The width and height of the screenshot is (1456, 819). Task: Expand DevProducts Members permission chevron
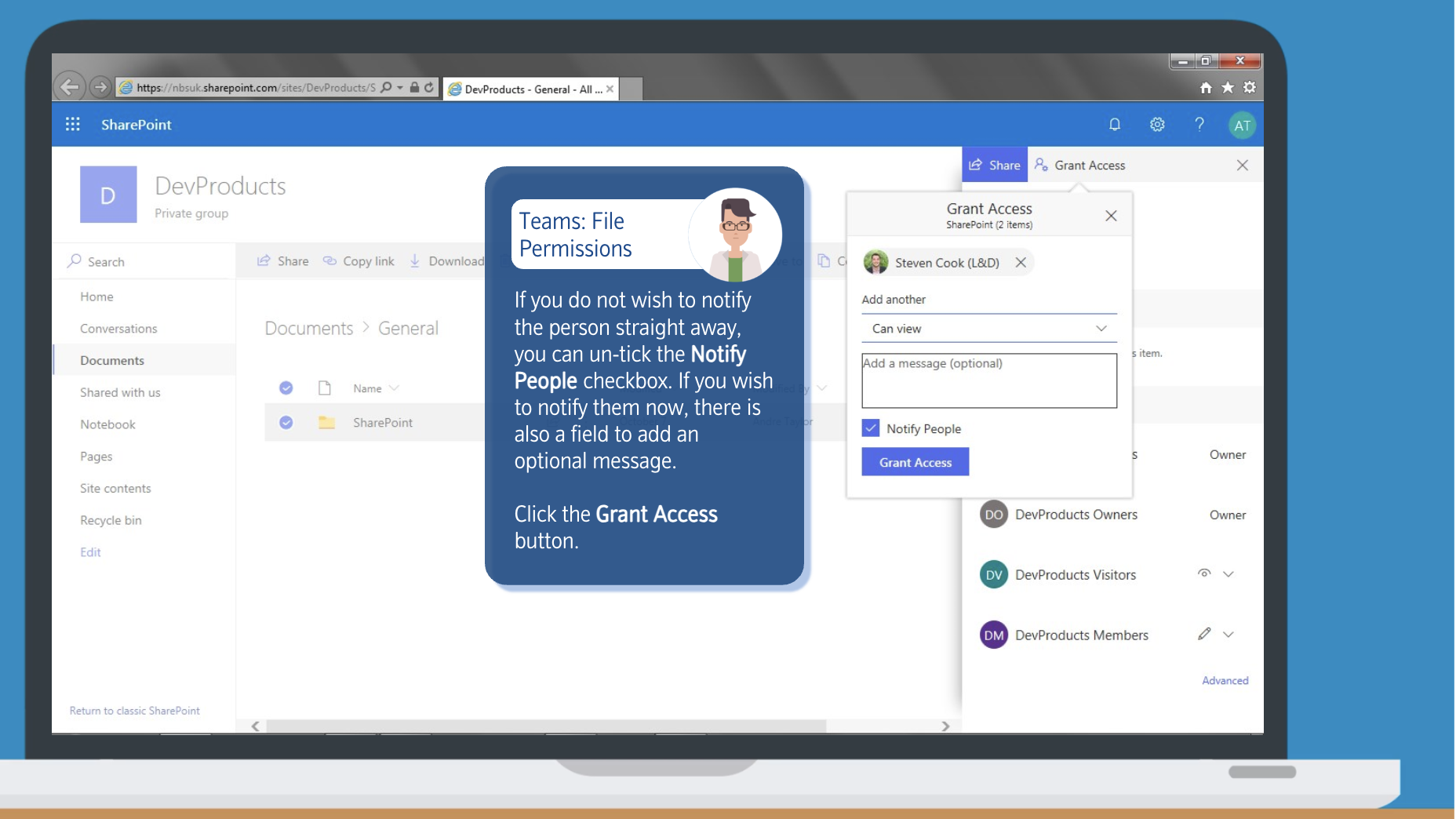click(1228, 635)
